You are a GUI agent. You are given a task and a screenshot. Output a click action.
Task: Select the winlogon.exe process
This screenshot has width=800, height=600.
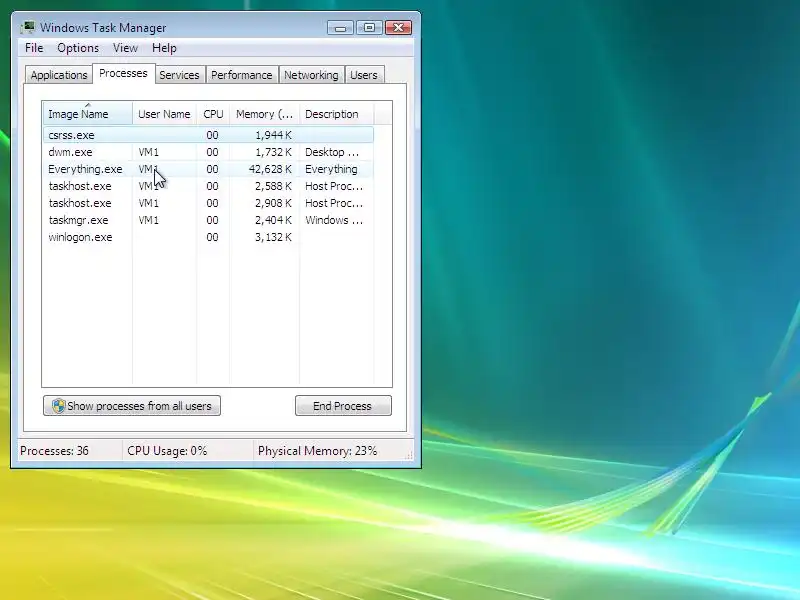[208, 237]
